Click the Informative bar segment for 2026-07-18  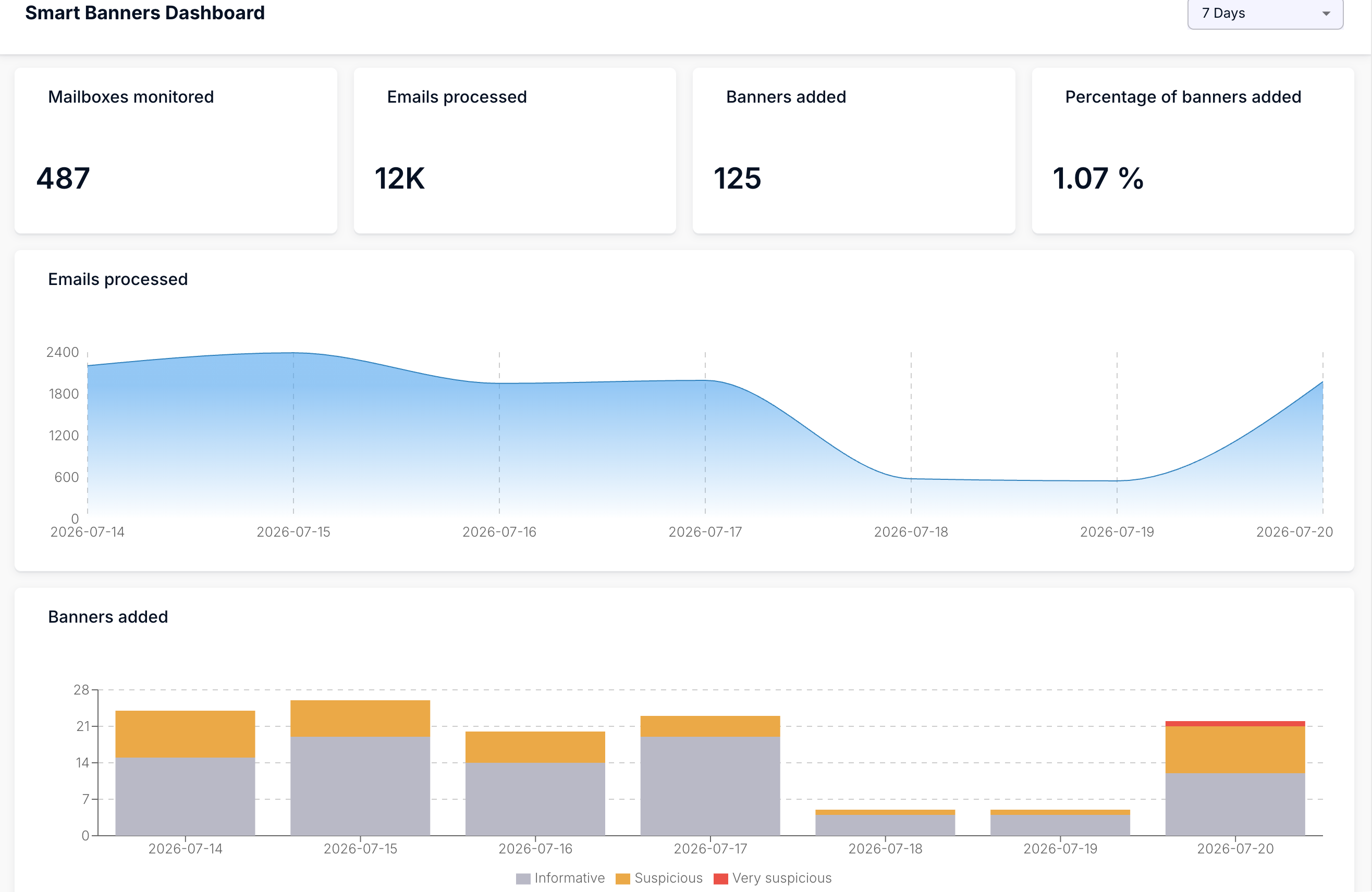coord(885,825)
